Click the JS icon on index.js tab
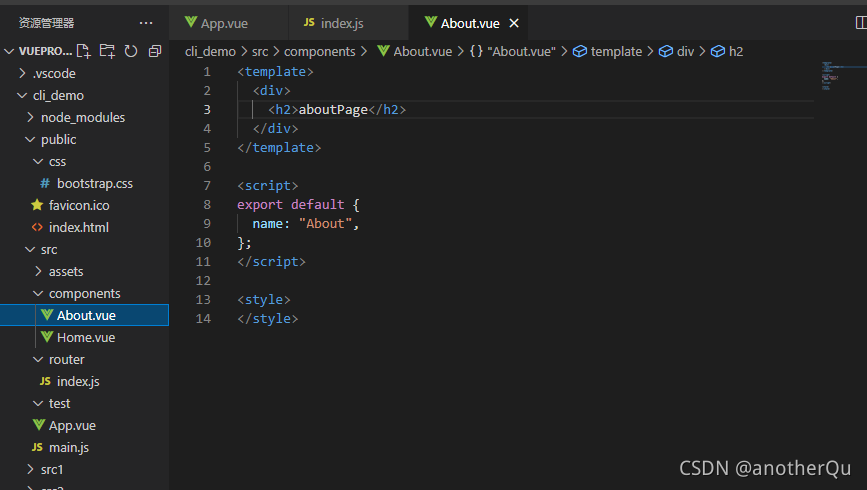This screenshot has height=490, width=867. [x=309, y=22]
